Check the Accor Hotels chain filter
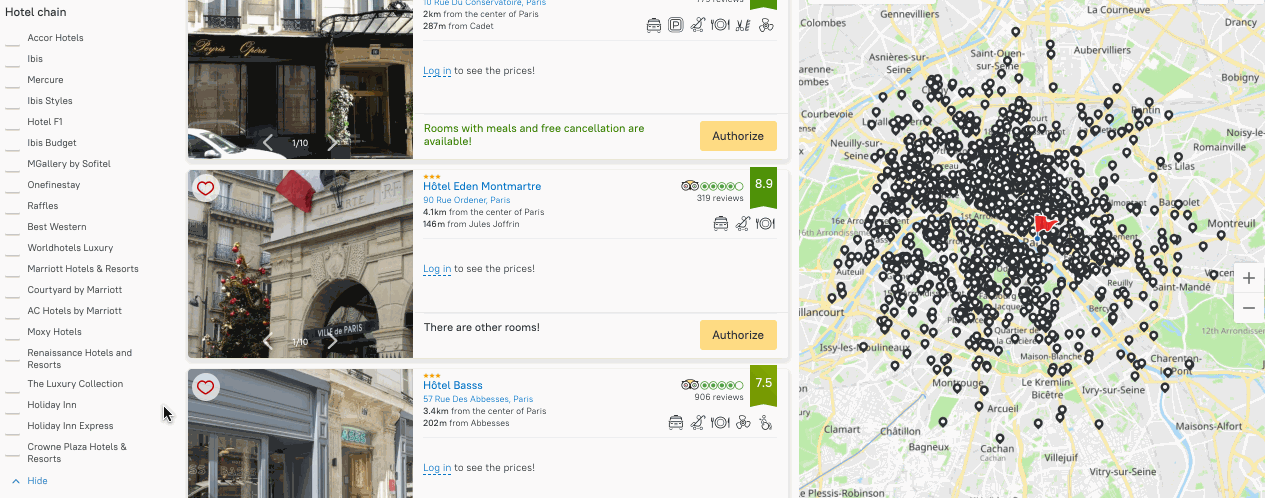The height and width of the screenshot is (498, 1265). point(13,39)
